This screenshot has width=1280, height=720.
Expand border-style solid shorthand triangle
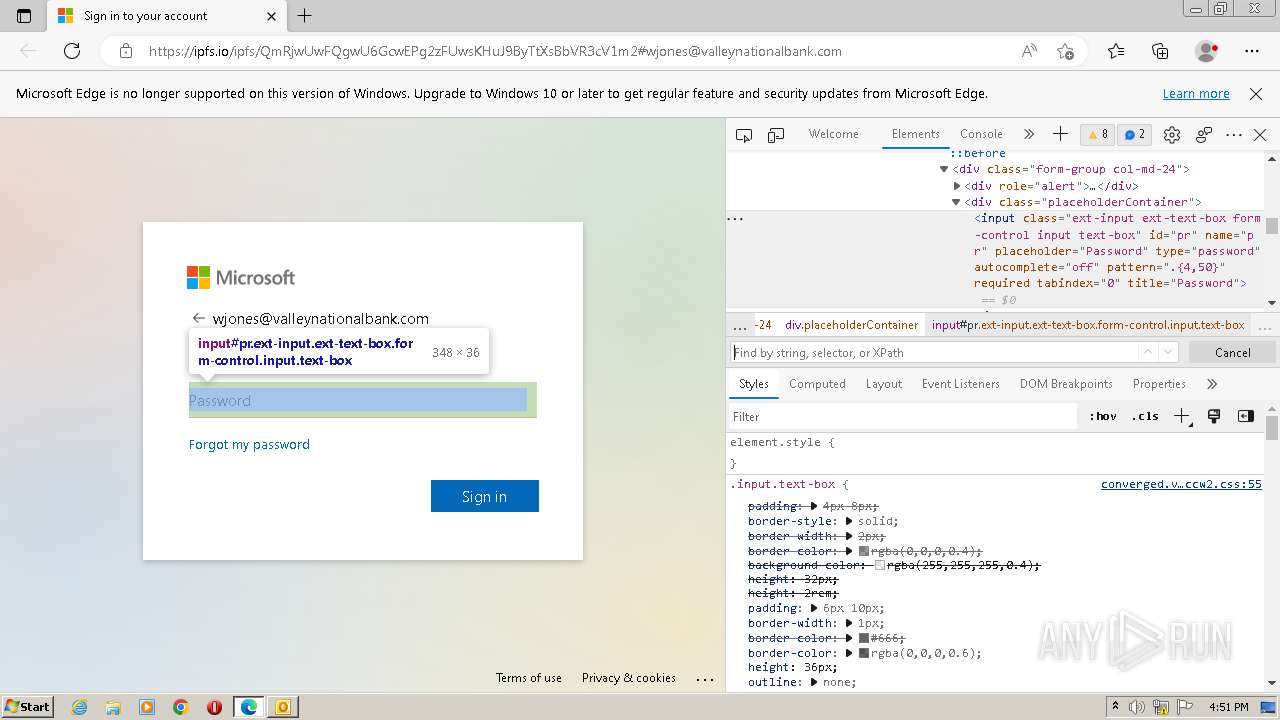(849, 521)
